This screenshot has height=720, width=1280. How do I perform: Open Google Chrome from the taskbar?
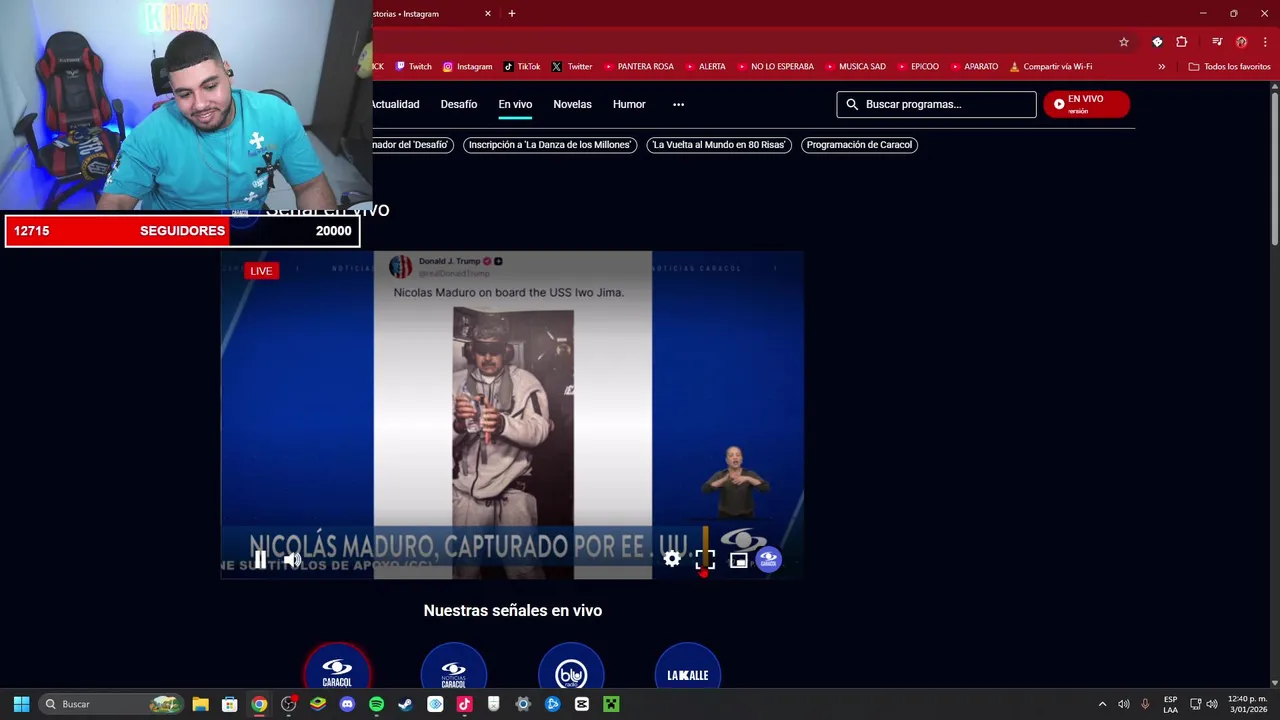point(259,704)
